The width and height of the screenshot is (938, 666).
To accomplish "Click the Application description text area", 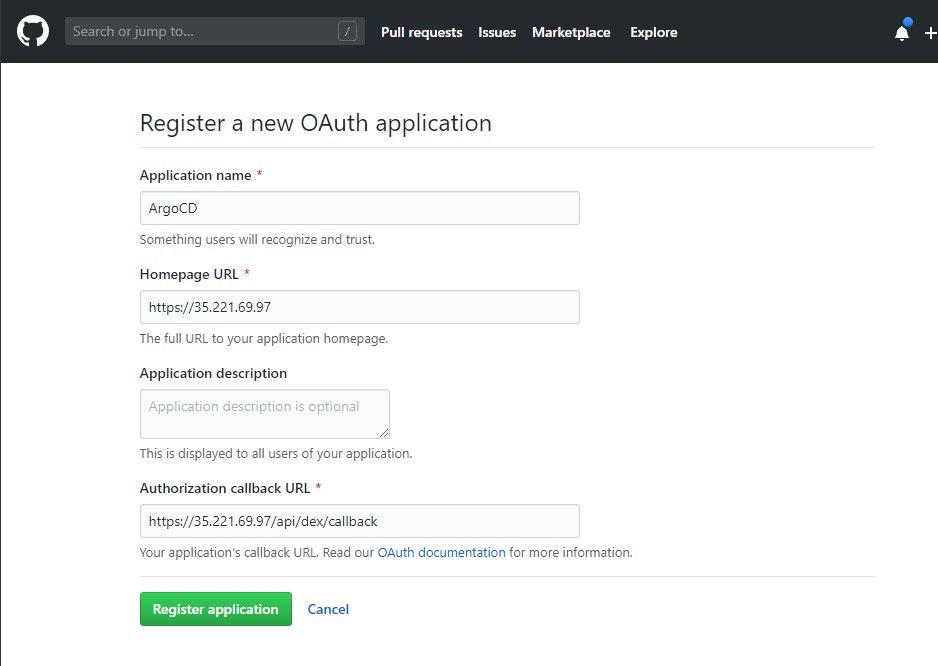I will [264, 414].
